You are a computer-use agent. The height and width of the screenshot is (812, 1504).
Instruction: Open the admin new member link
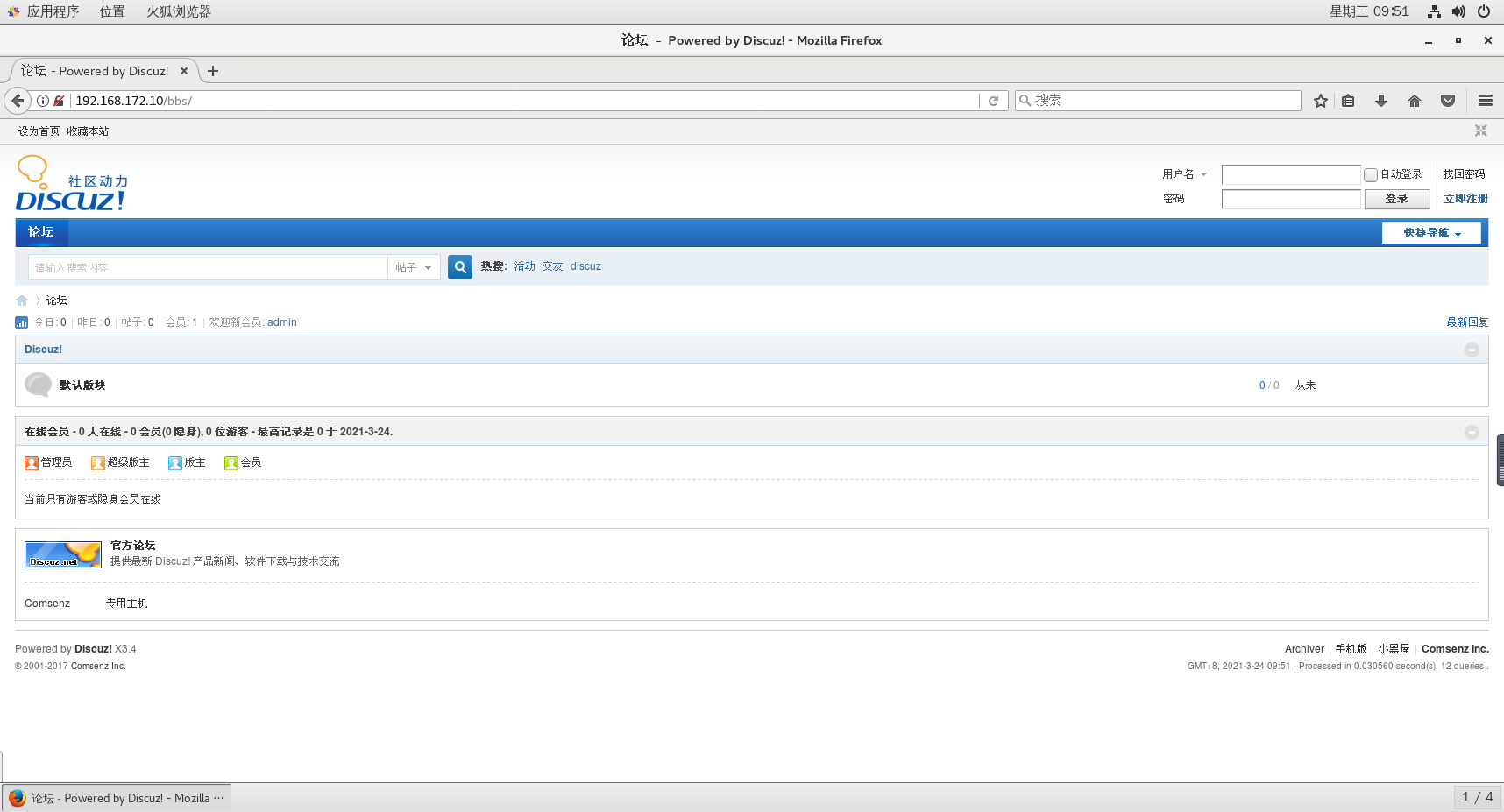point(282,322)
